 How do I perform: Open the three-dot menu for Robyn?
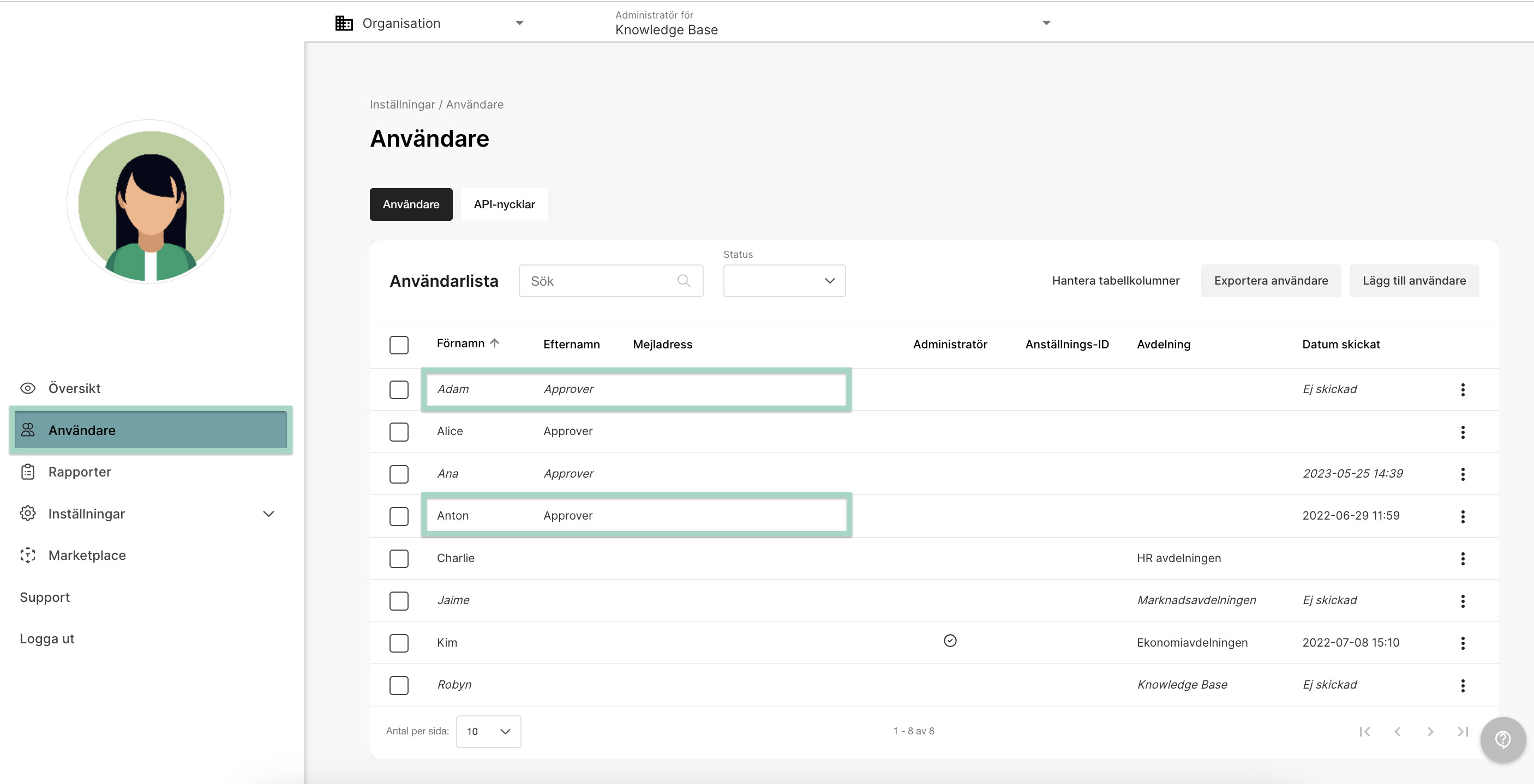(1463, 685)
